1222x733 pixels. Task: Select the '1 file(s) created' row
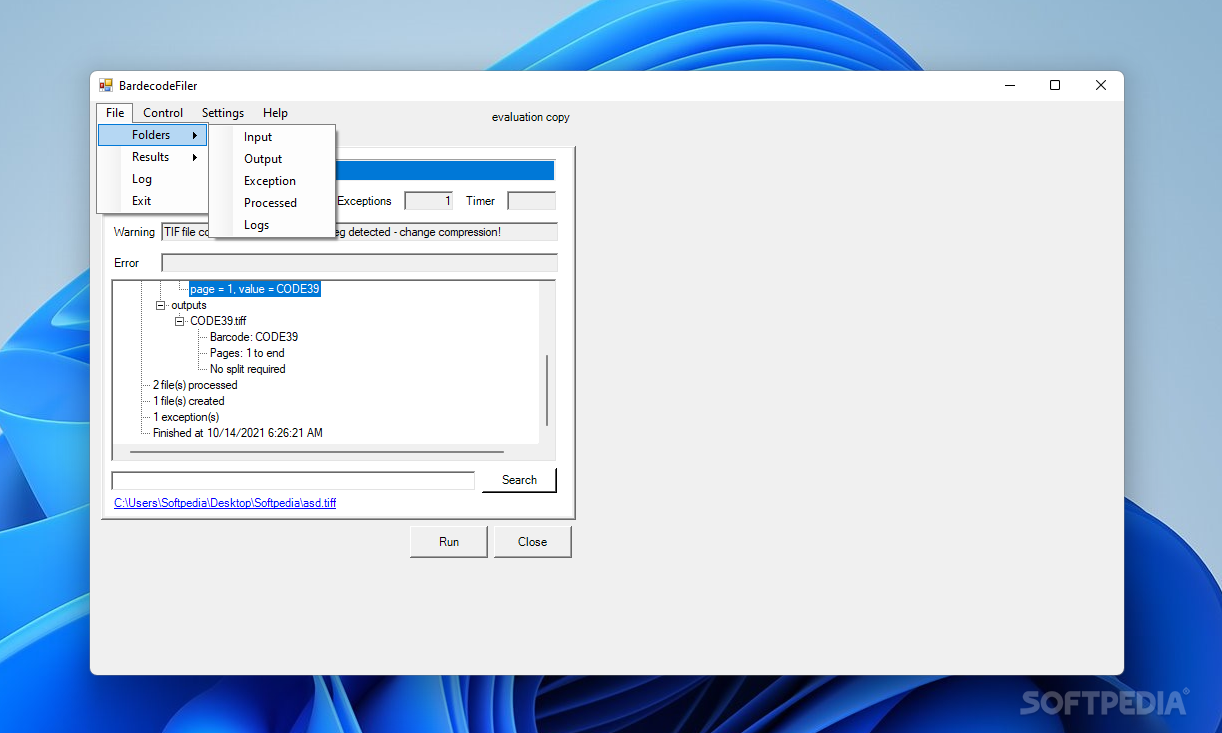tap(189, 401)
